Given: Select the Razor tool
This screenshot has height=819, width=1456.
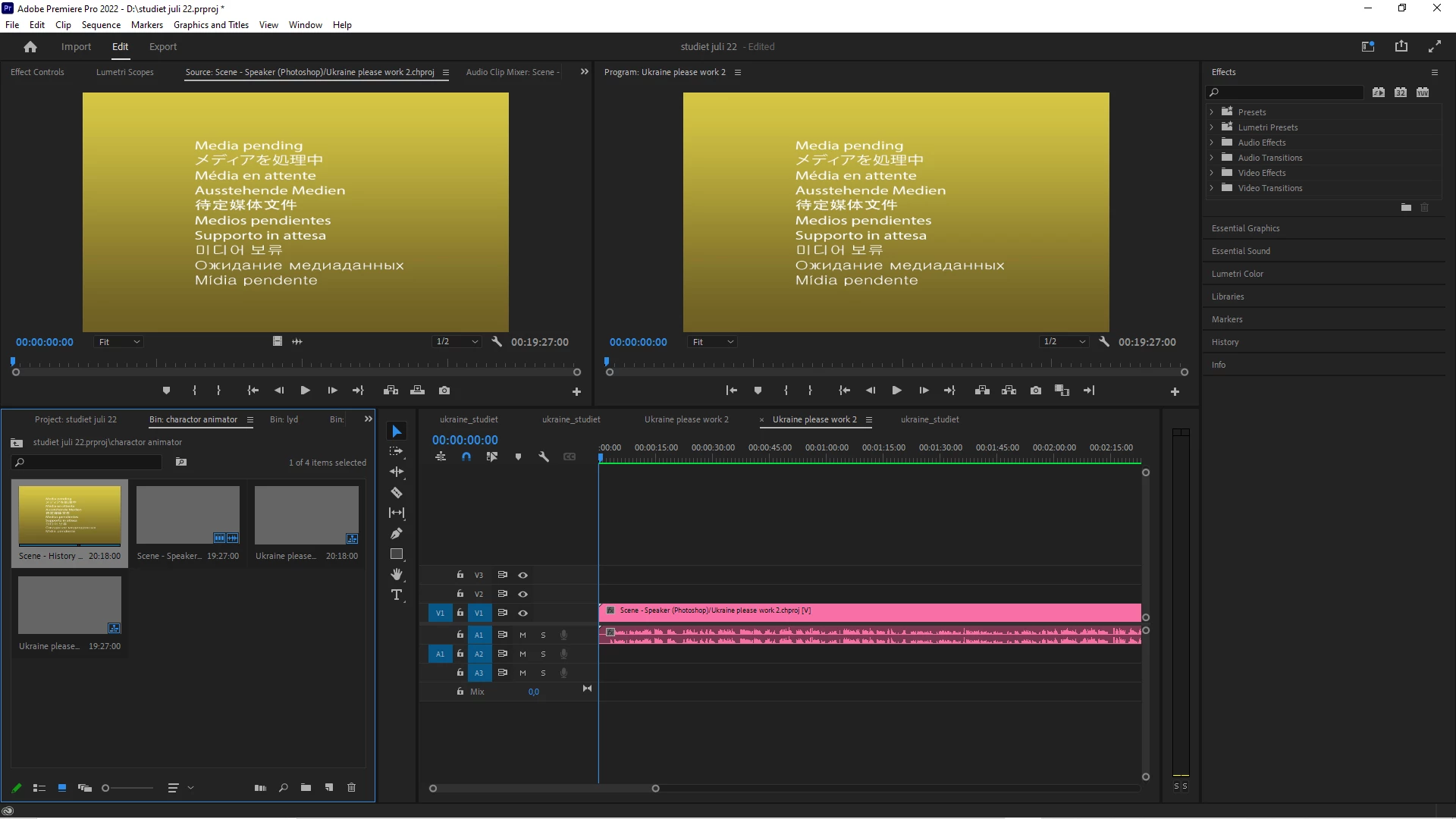Looking at the screenshot, I should 397,493.
